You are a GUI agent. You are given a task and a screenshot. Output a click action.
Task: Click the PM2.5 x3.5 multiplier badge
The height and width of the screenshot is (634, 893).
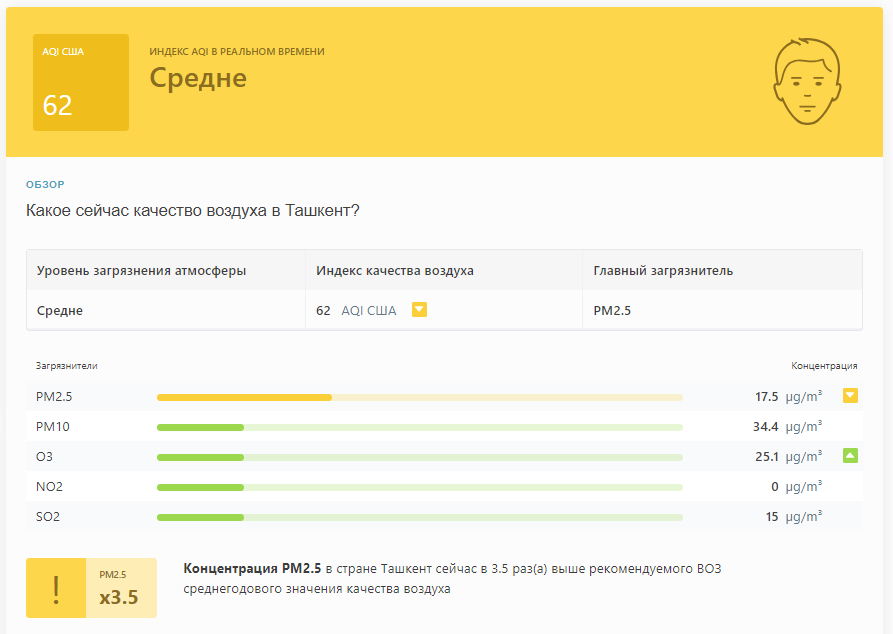(121, 588)
